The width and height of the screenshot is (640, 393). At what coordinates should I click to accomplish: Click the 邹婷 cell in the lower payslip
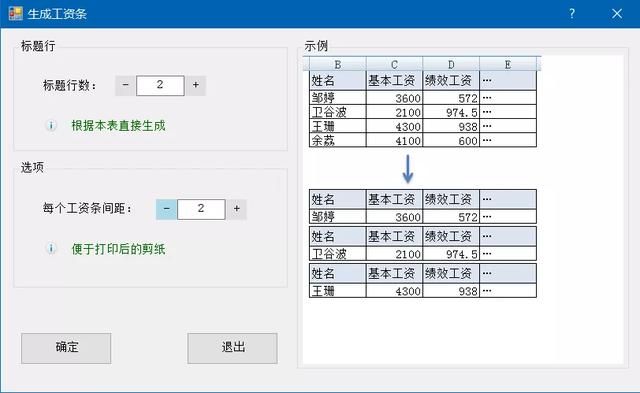tap(338, 216)
